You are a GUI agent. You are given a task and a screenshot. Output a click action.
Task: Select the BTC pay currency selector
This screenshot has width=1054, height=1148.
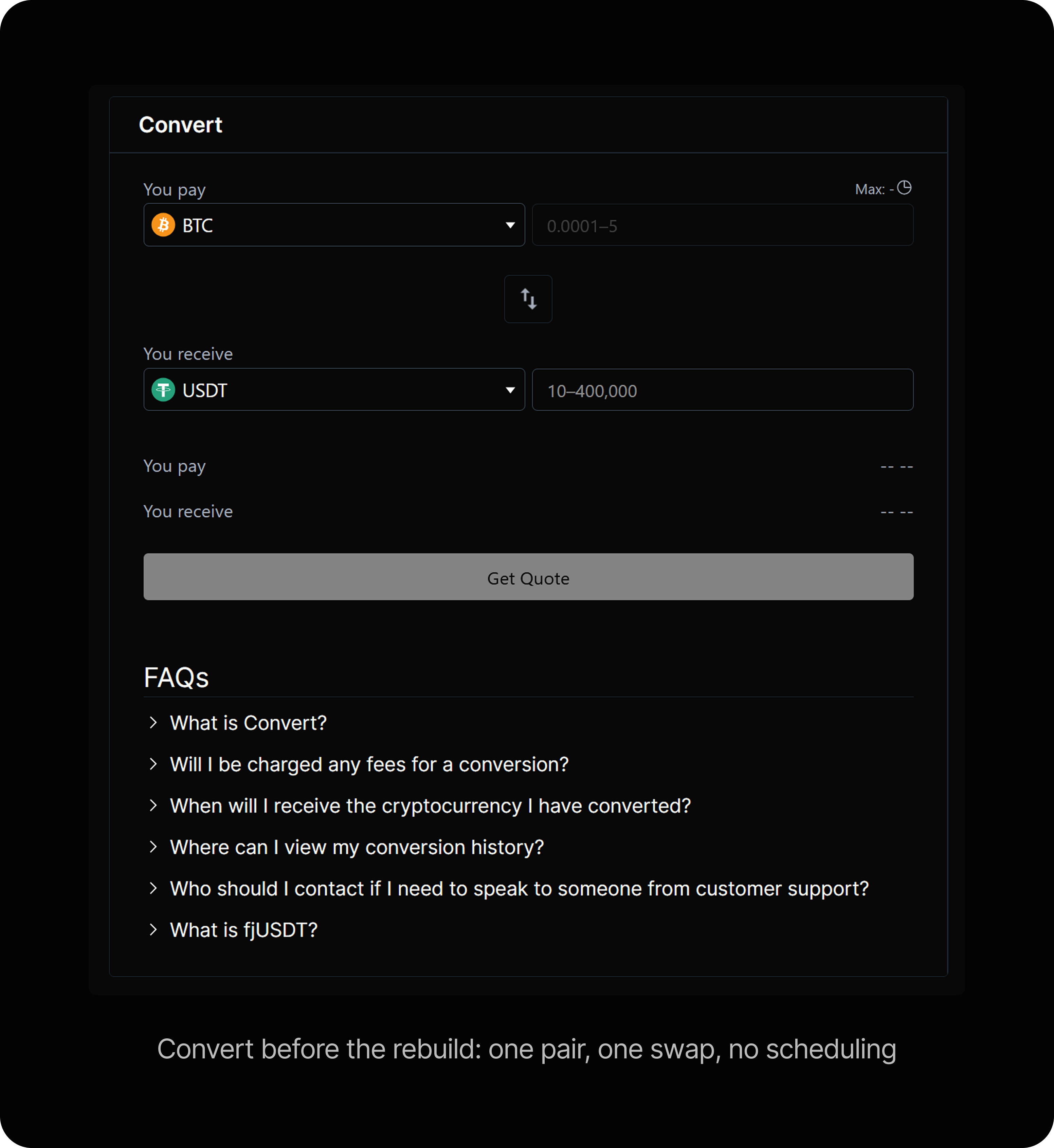point(334,225)
